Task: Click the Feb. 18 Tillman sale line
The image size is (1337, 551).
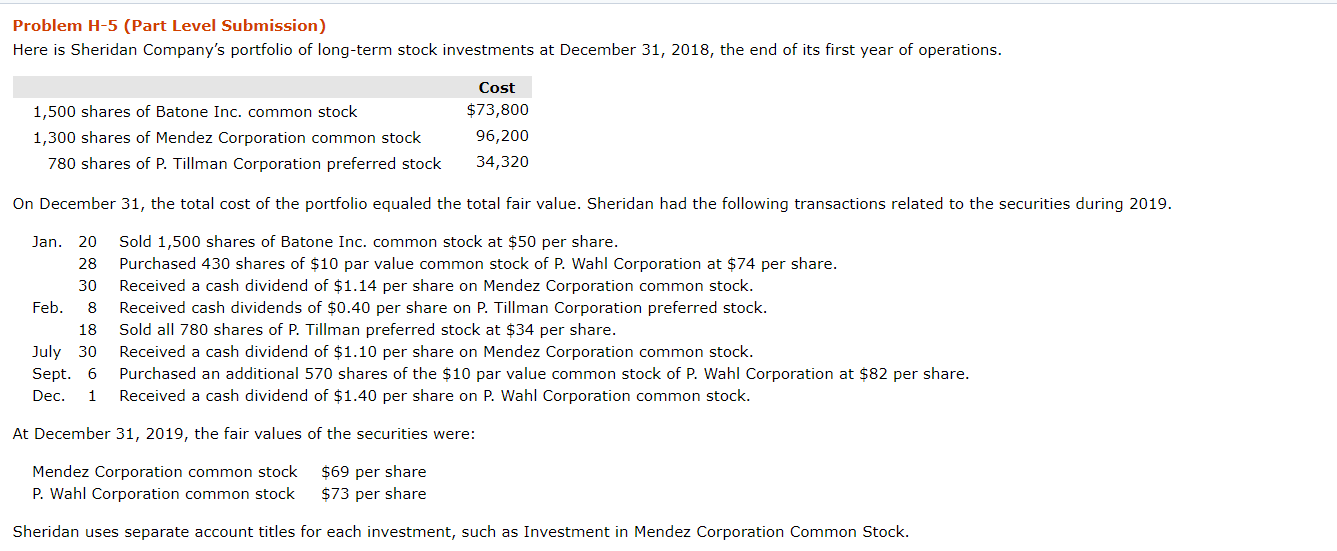Action: pyautogui.click(x=367, y=330)
